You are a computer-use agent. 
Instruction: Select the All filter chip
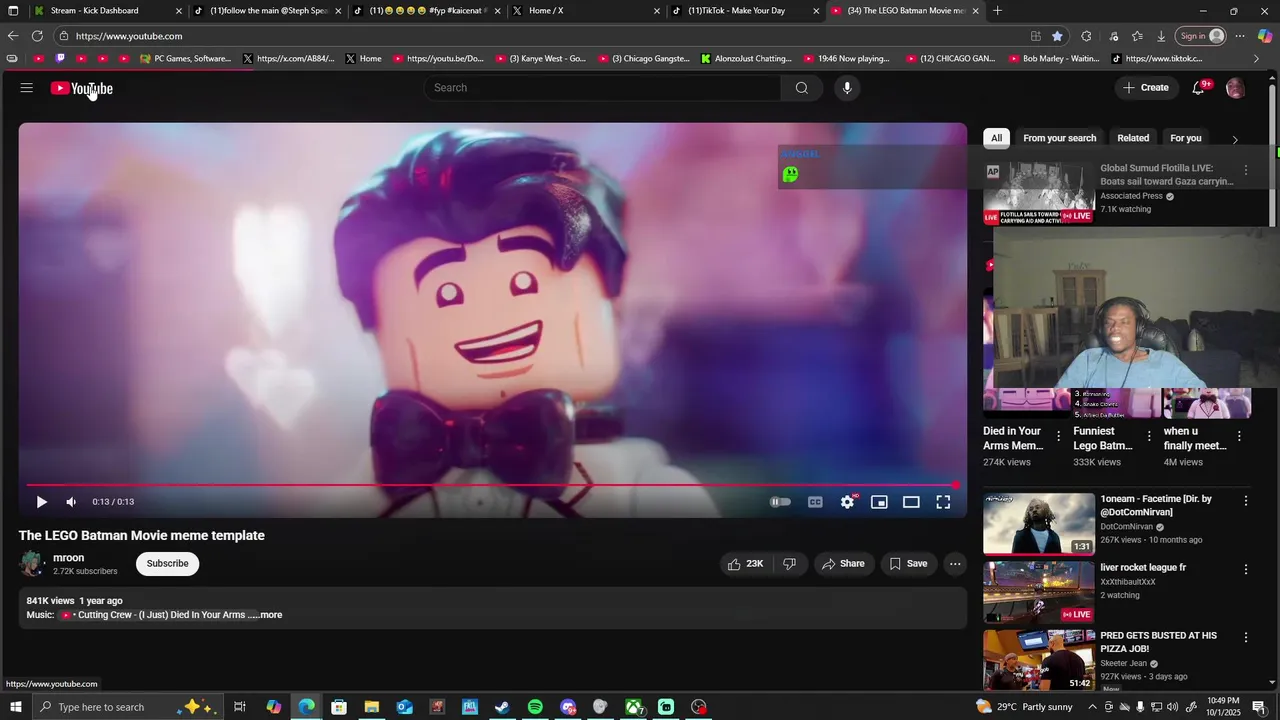(996, 138)
